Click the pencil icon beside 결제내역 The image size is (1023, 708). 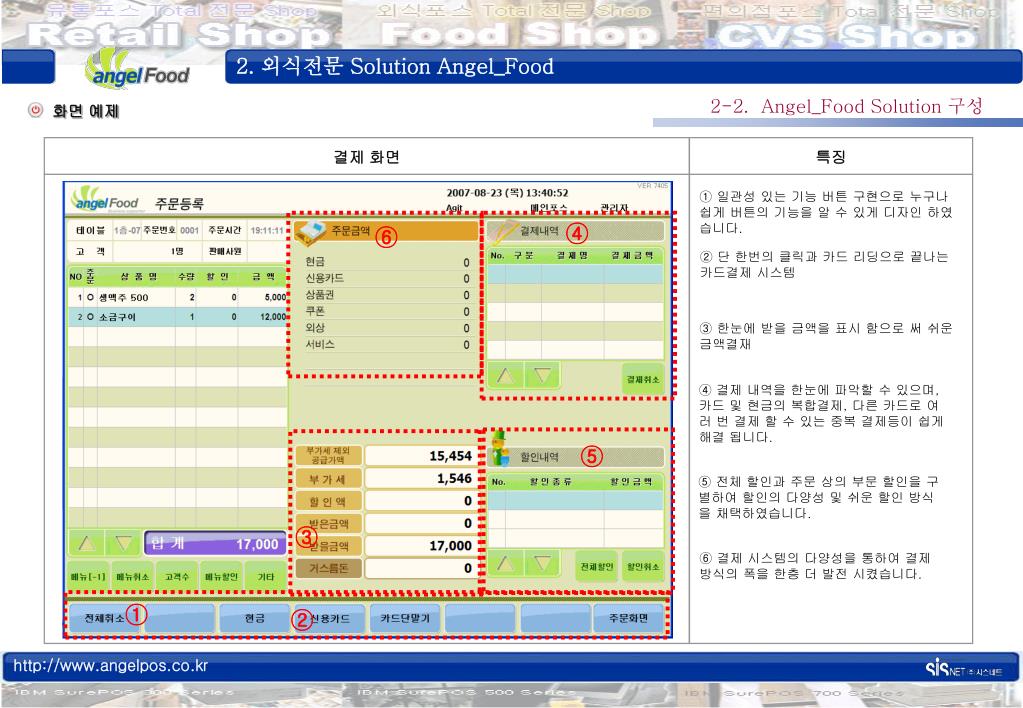click(502, 232)
